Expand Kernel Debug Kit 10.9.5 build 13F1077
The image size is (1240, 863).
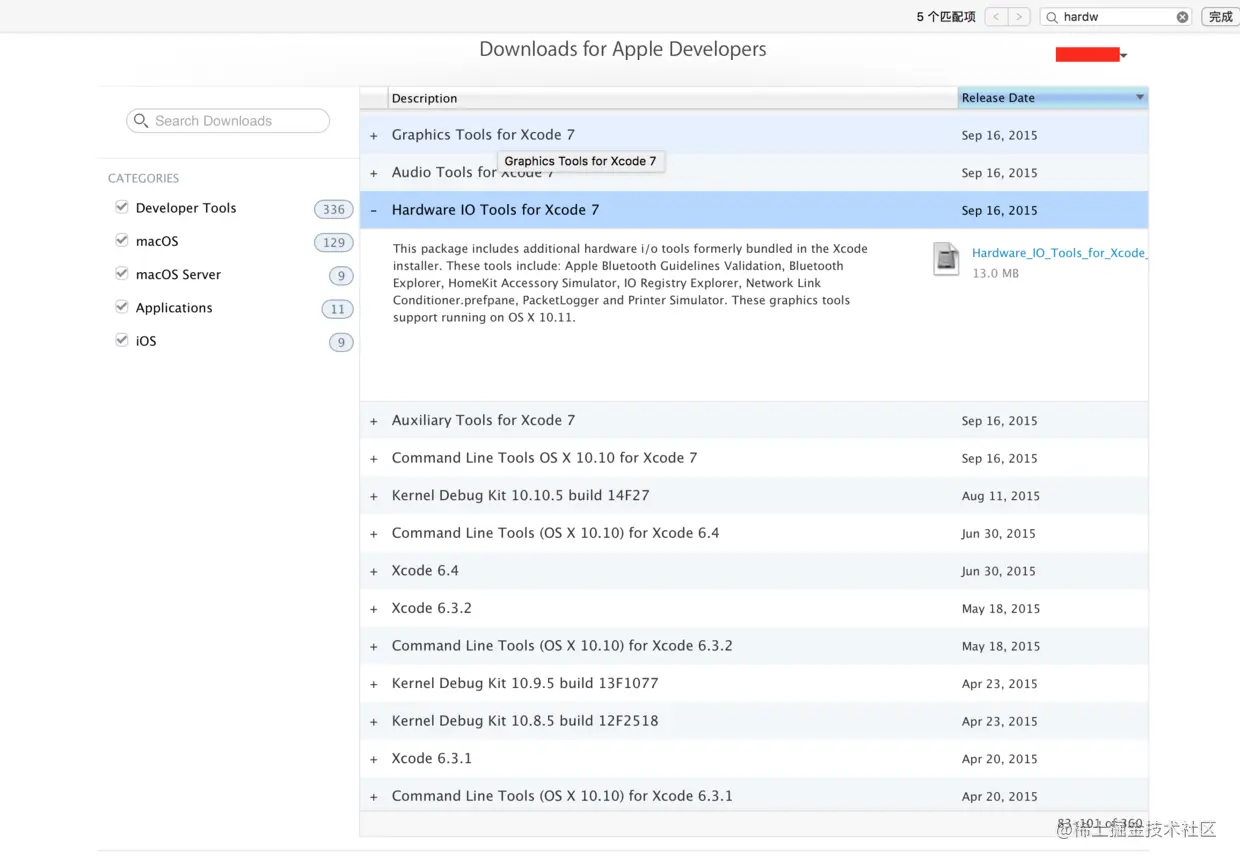point(374,684)
